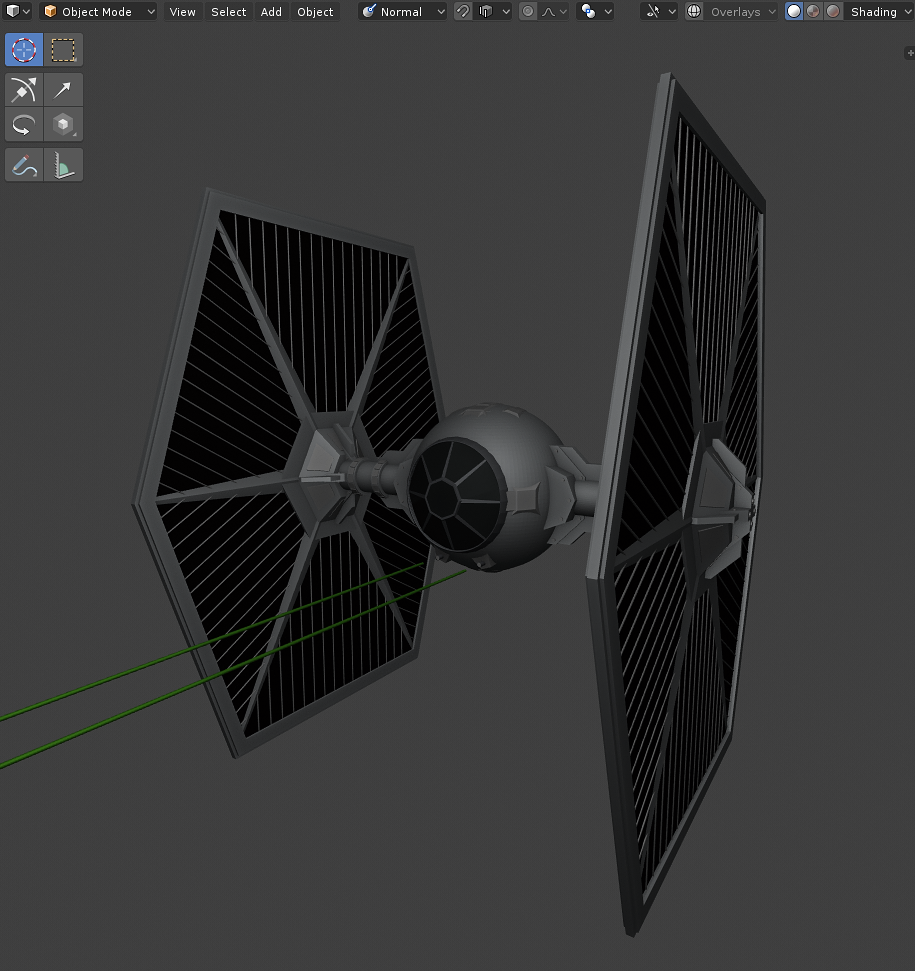The height and width of the screenshot is (971, 915).
Task: Pick the Move tool arrow icon
Action: [x=63, y=90]
